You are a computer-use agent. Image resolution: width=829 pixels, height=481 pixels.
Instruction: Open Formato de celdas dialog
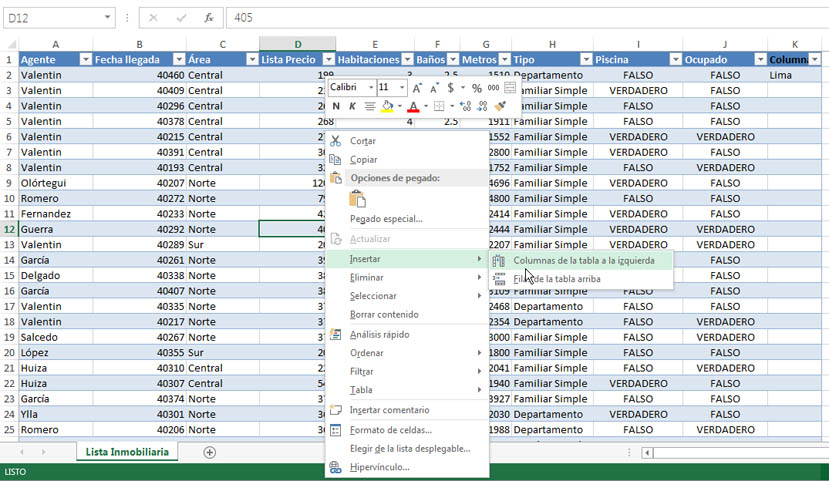click(390, 430)
